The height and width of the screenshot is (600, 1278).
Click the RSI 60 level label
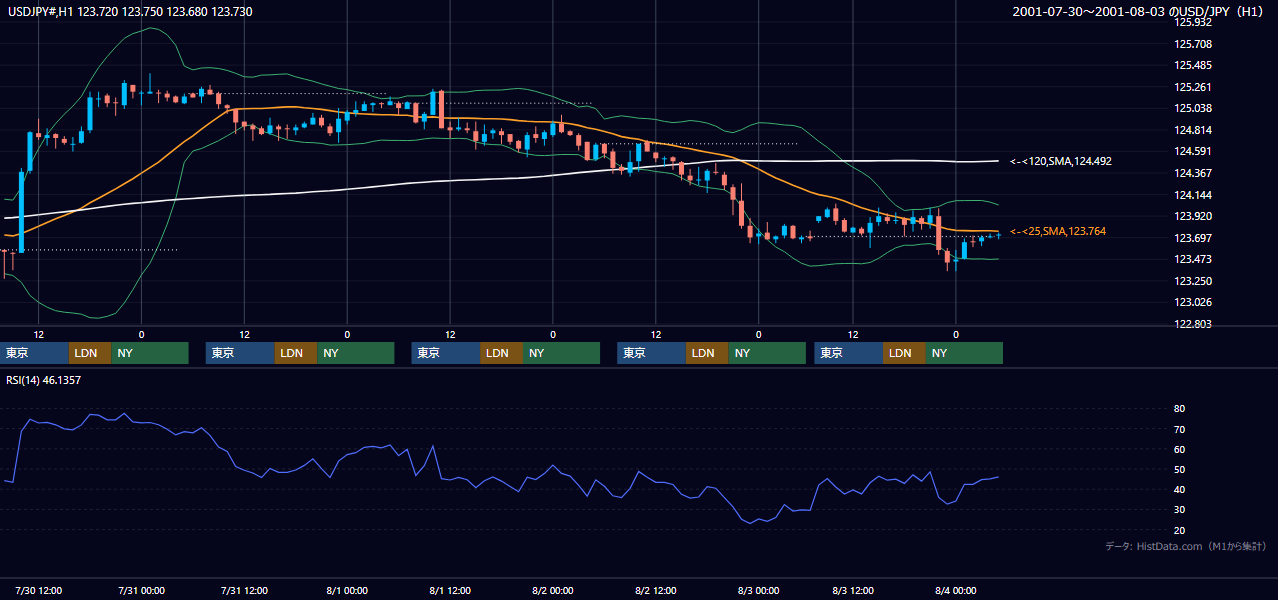pyautogui.click(x=1180, y=449)
